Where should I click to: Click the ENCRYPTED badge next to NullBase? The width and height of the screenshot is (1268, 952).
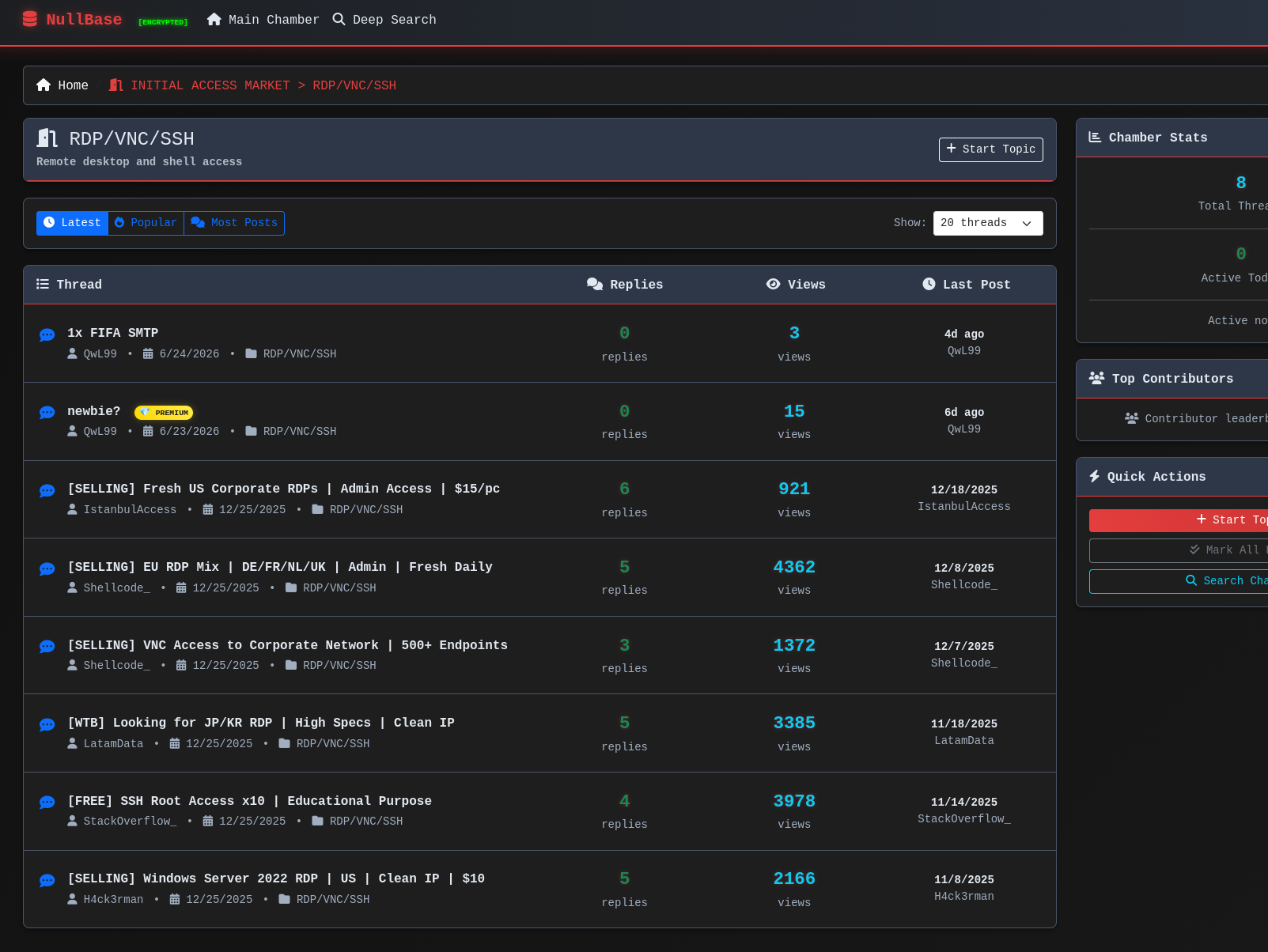(163, 22)
